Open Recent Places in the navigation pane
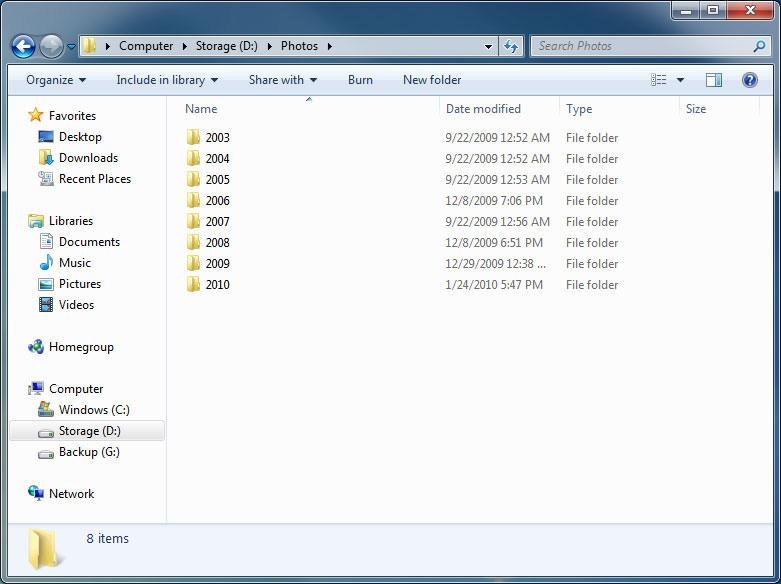 [x=95, y=178]
